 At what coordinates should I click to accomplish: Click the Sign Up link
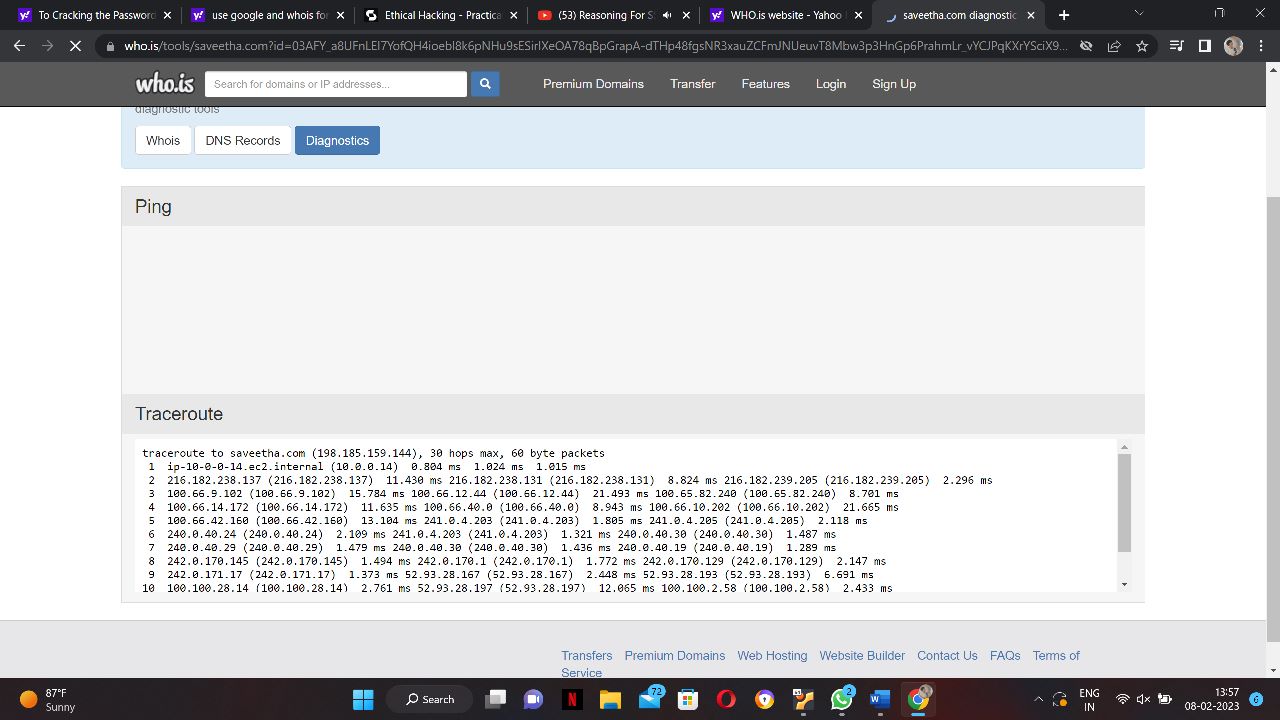(893, 84)
